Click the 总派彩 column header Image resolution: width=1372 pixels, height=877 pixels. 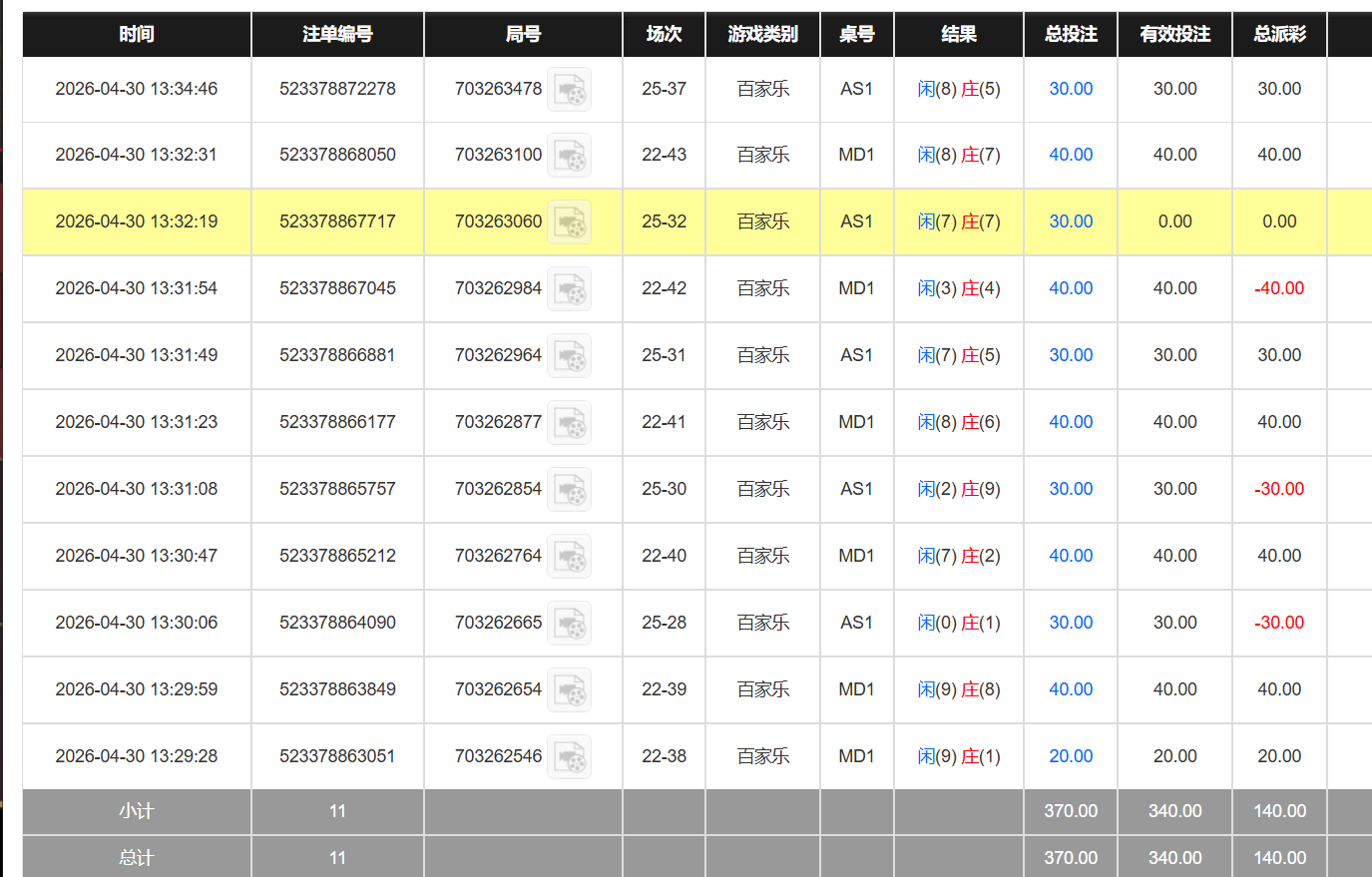1279,34
